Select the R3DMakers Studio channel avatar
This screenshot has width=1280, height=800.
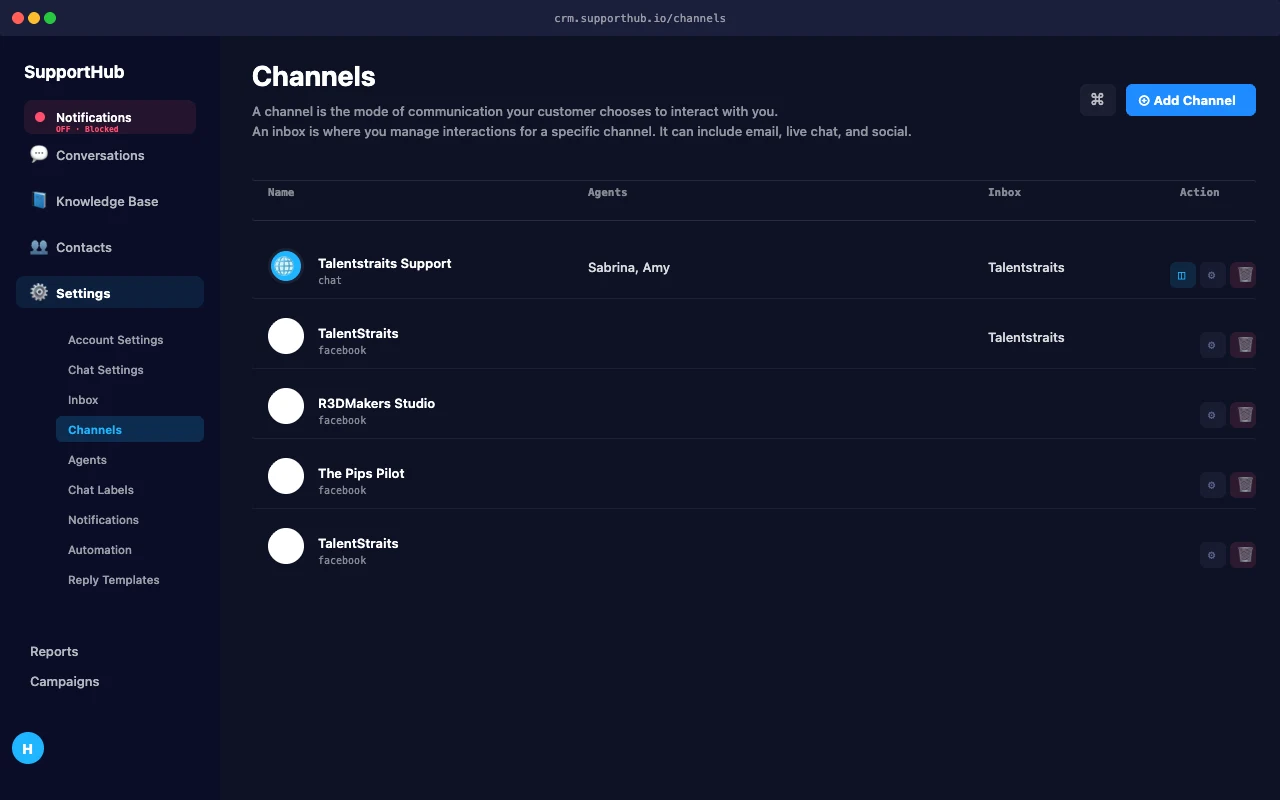286,406
